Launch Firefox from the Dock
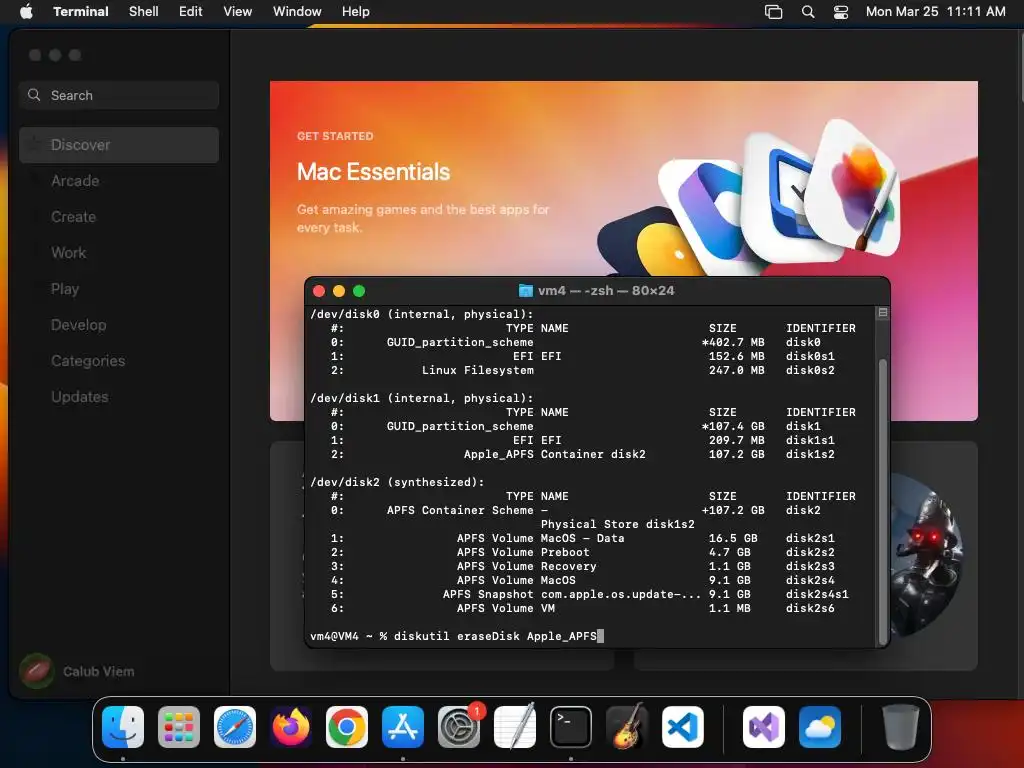Screen dimensions: 1024x768 point(291,726)
